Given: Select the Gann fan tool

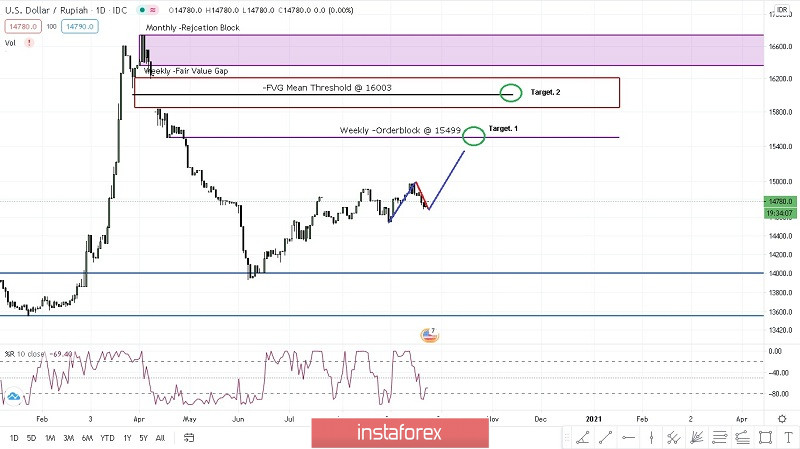Looking at the screenshot, I should (696, 437).
